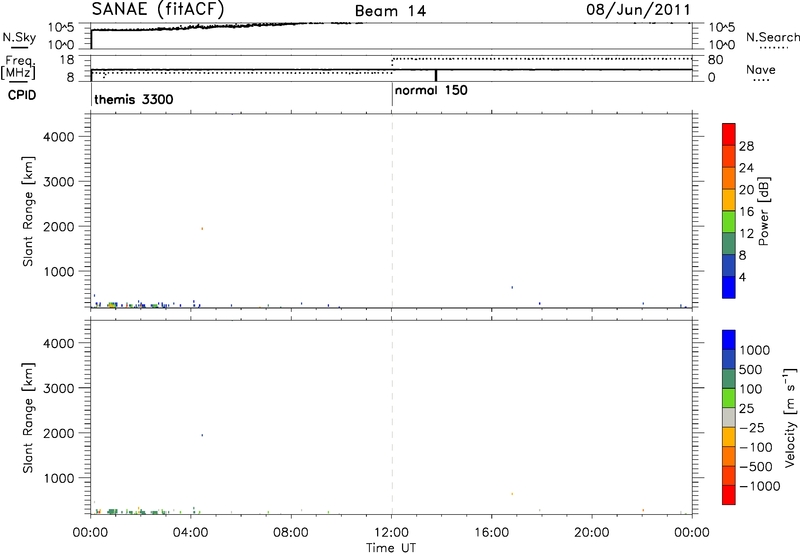Click the "500" Velocity colorbar tick label
The height and width of the screenshot is (554, 800).
pos(751,369)
